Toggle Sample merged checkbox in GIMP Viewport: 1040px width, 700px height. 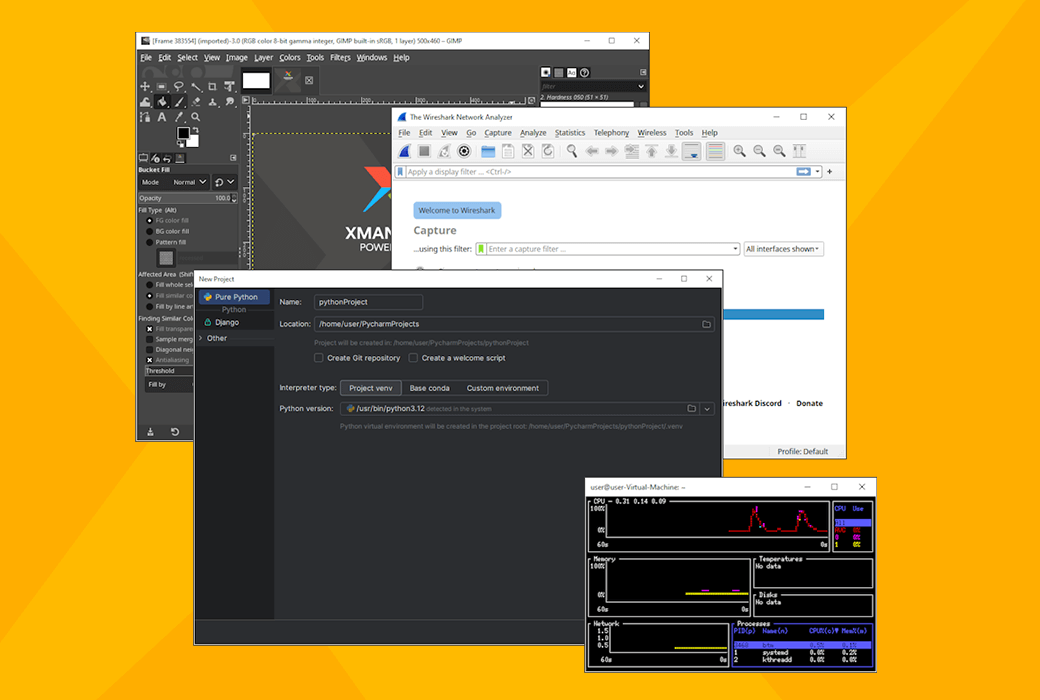point(149,339)
